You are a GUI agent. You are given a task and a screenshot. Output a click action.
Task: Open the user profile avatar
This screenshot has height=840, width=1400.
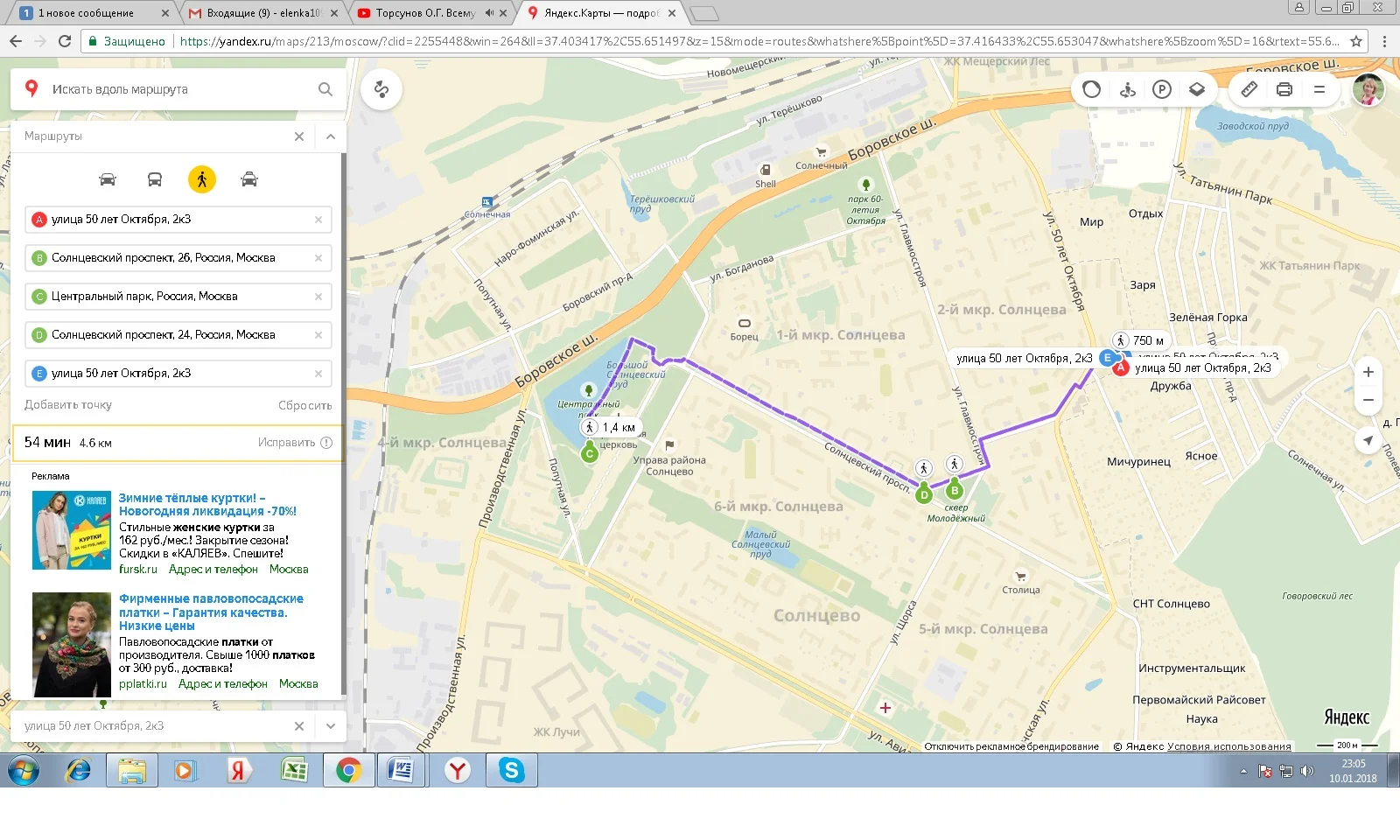tap(1368, 89)
